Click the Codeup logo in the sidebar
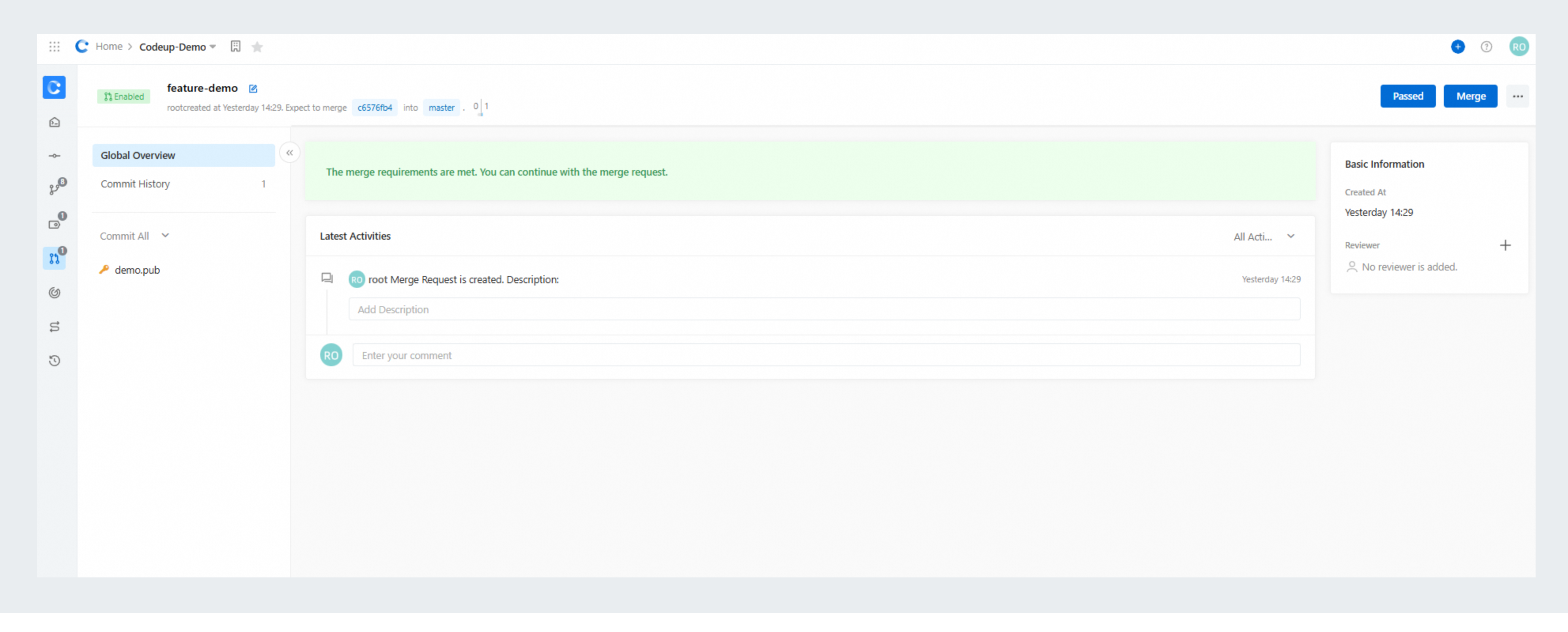This screenshot has height=632, width=1568. tap(54, 87)
